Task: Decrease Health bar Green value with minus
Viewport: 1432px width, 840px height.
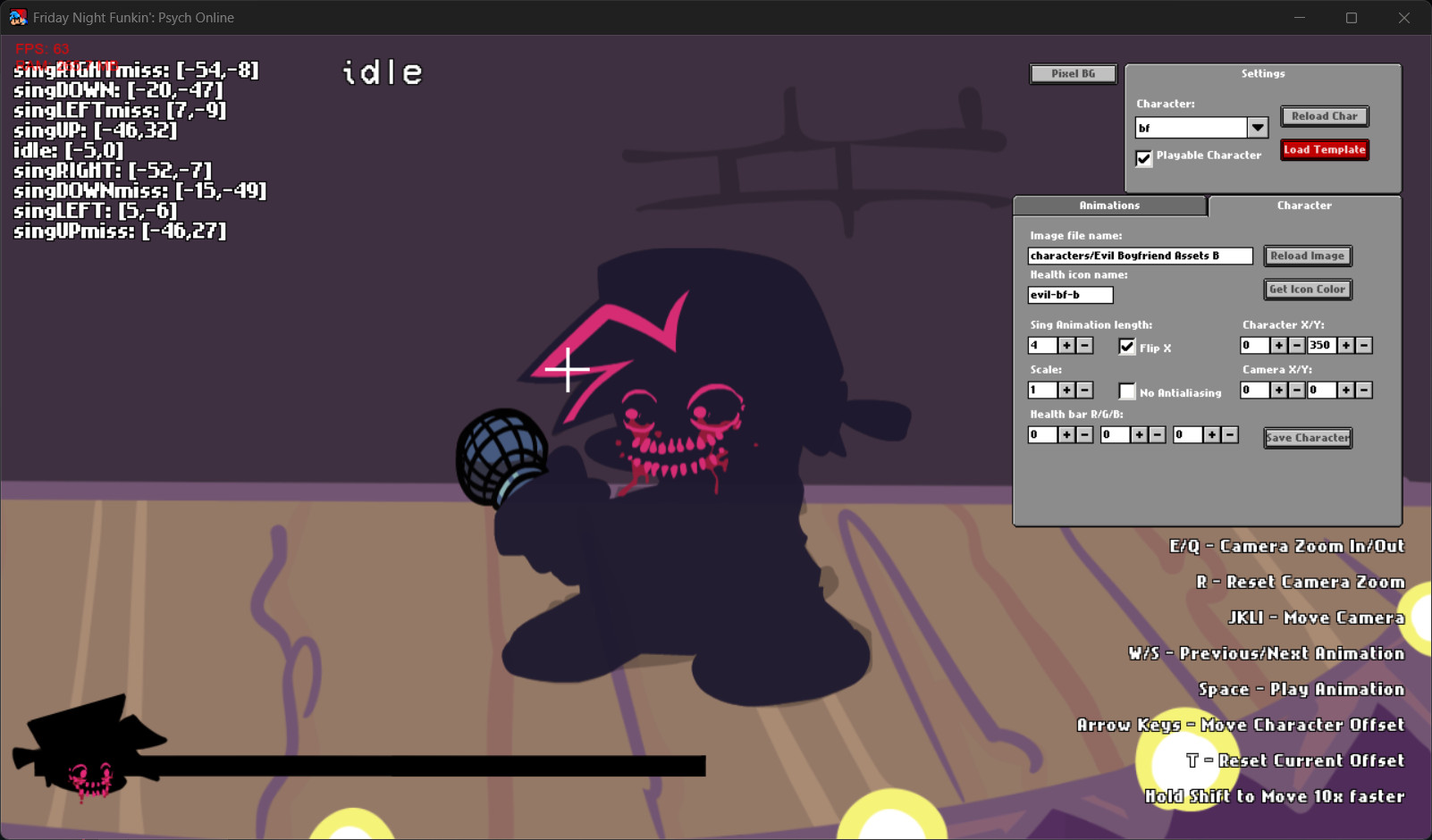Action: coord(1157,434)
